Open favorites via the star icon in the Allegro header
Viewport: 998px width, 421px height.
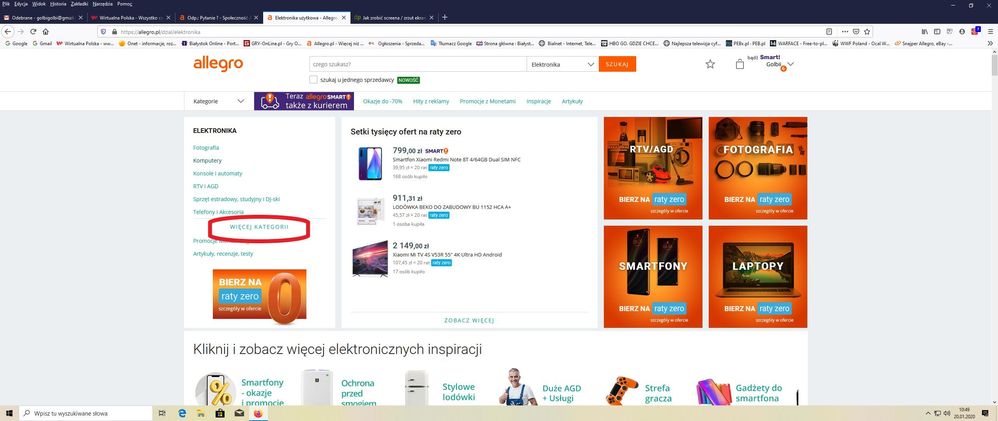coord(710,64)
